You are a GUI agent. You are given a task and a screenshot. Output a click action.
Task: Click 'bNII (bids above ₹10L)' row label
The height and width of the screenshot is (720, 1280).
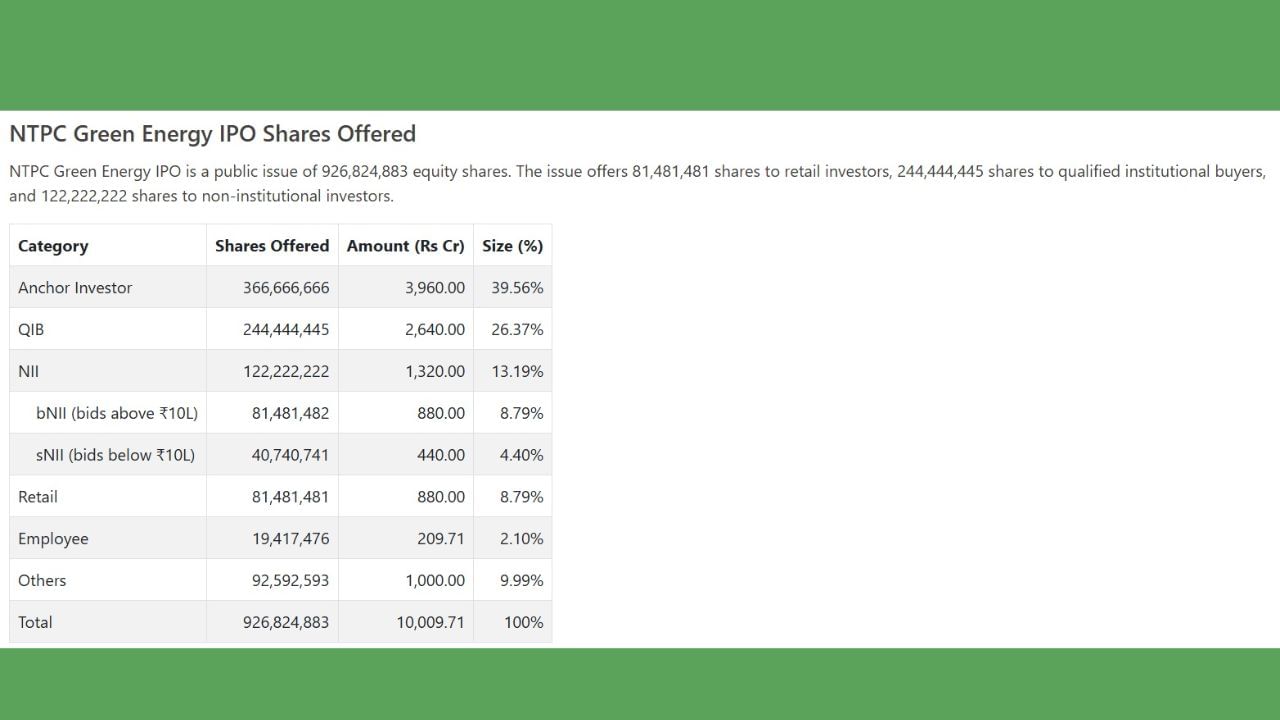point(117,413)
